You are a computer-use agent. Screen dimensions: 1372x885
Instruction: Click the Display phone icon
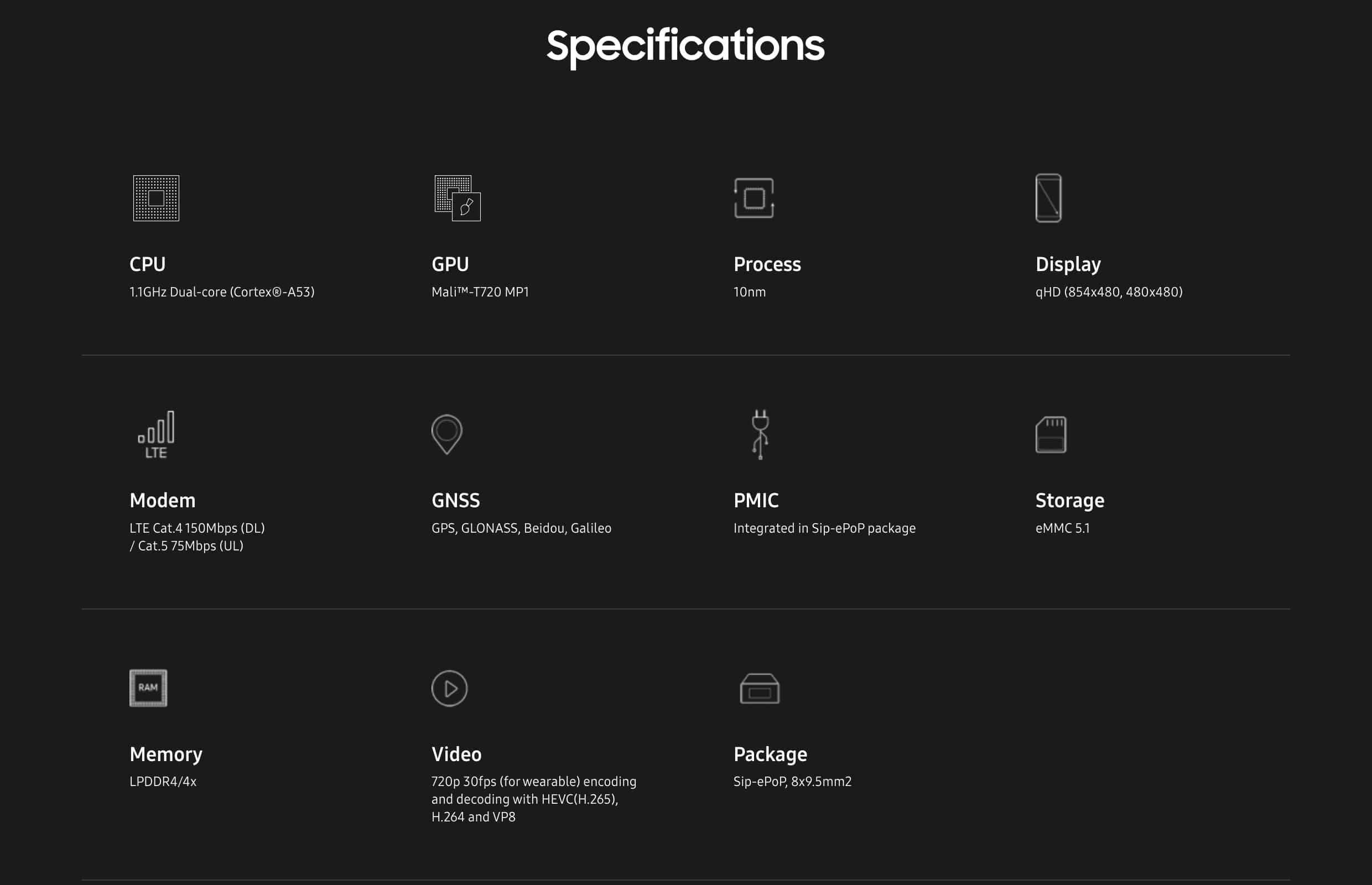(1048, 198)
